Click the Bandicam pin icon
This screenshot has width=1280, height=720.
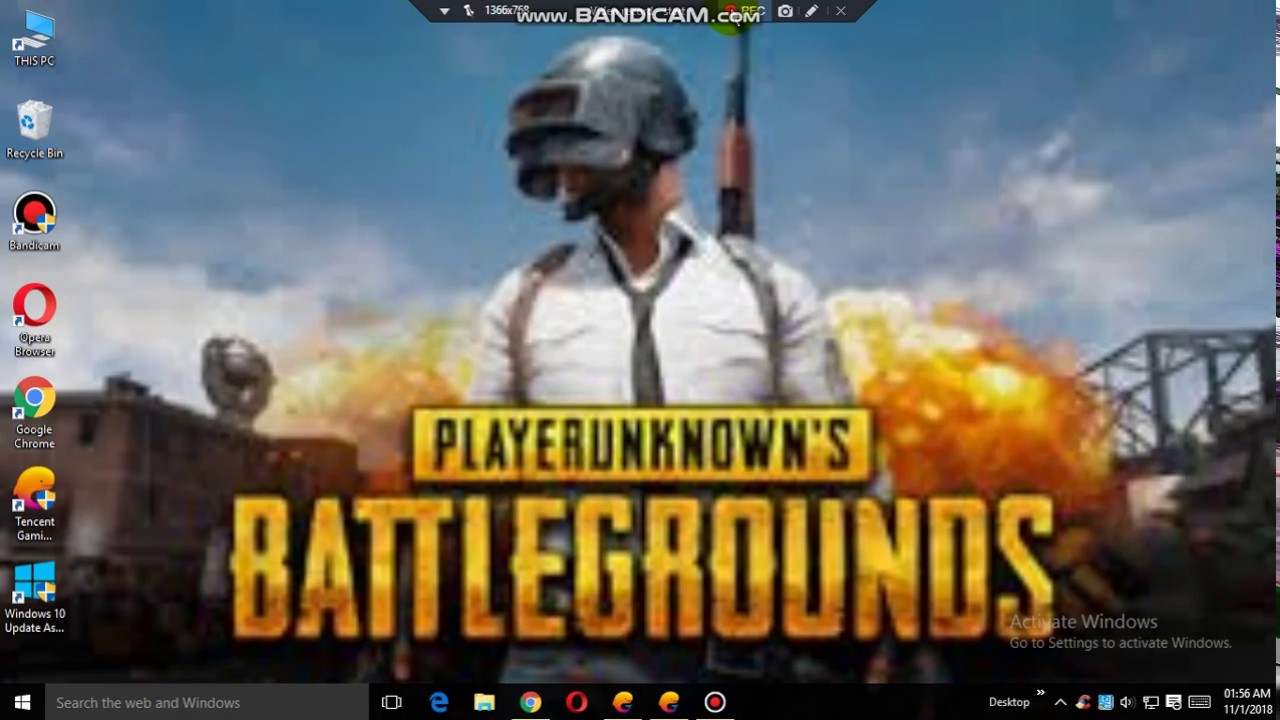click(468, 11)
